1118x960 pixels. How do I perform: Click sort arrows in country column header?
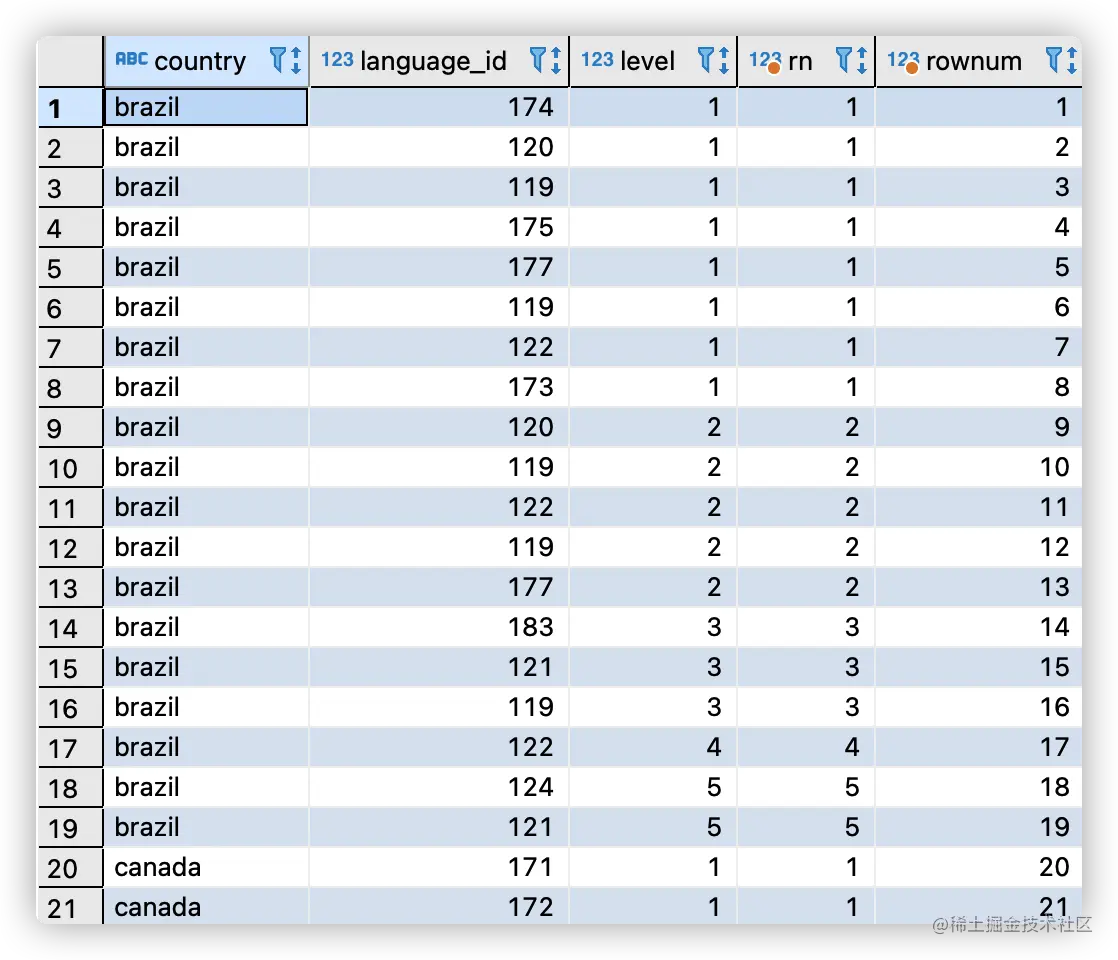[x=296, y=61]
